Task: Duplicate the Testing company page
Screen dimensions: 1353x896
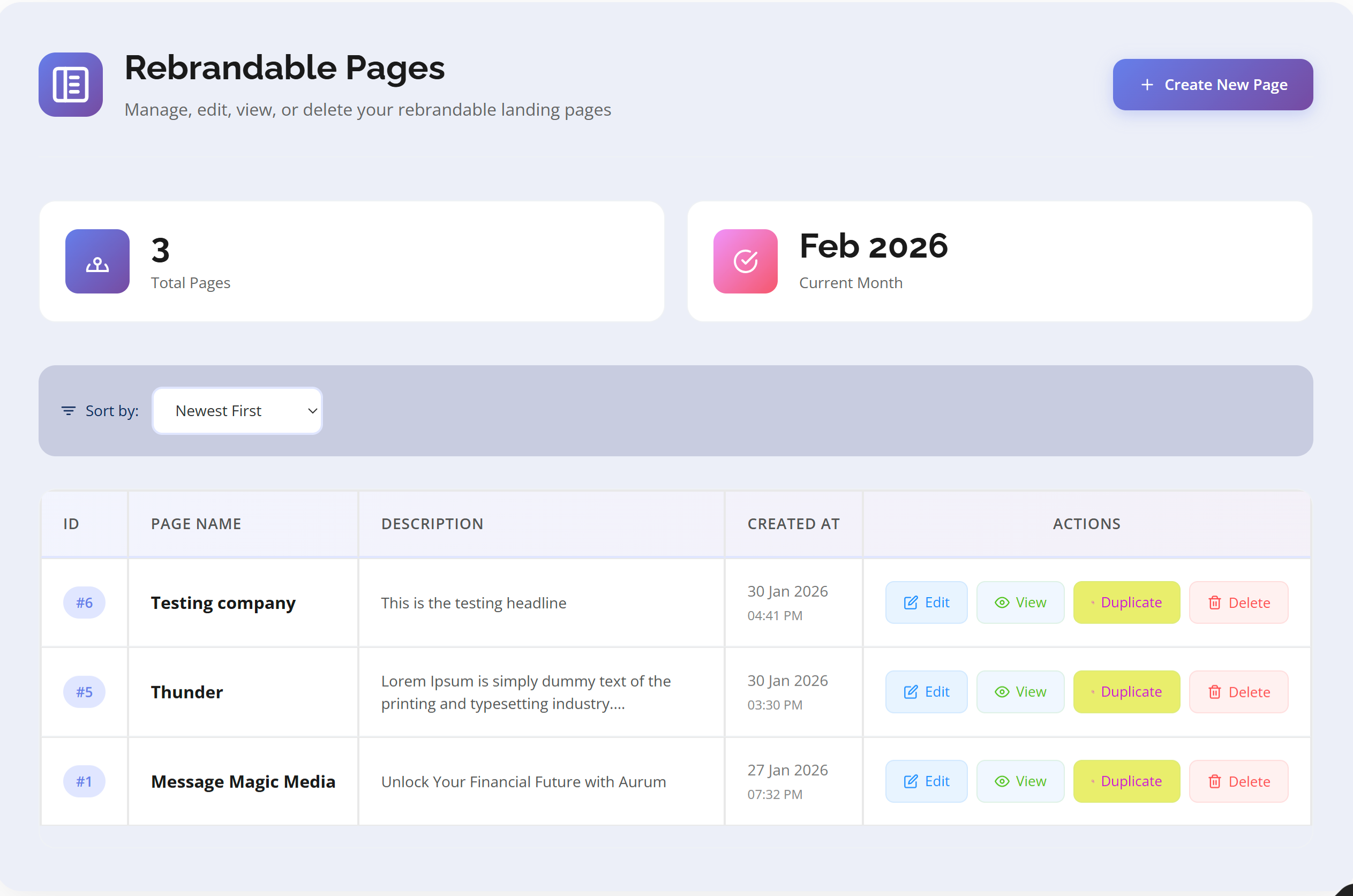Action: 1126,603
